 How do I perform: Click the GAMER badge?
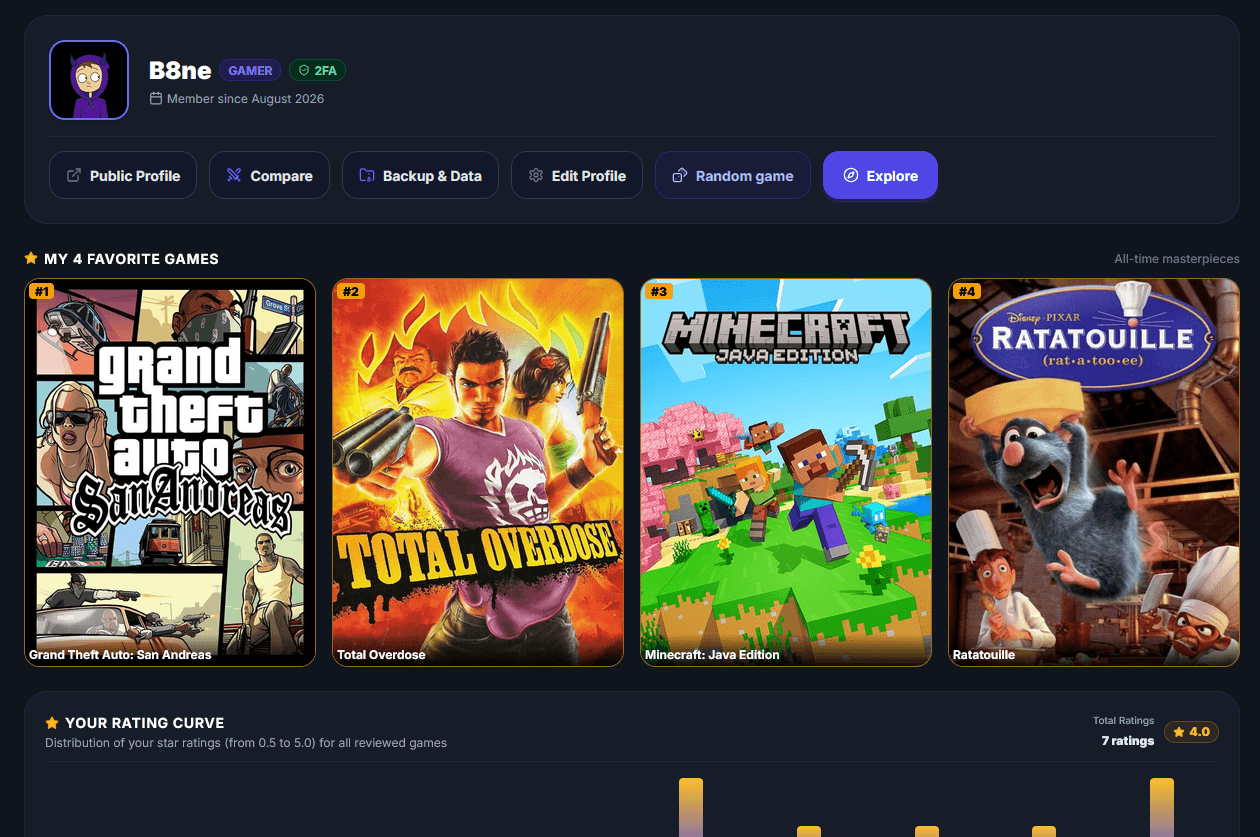(x=250, y=70)
